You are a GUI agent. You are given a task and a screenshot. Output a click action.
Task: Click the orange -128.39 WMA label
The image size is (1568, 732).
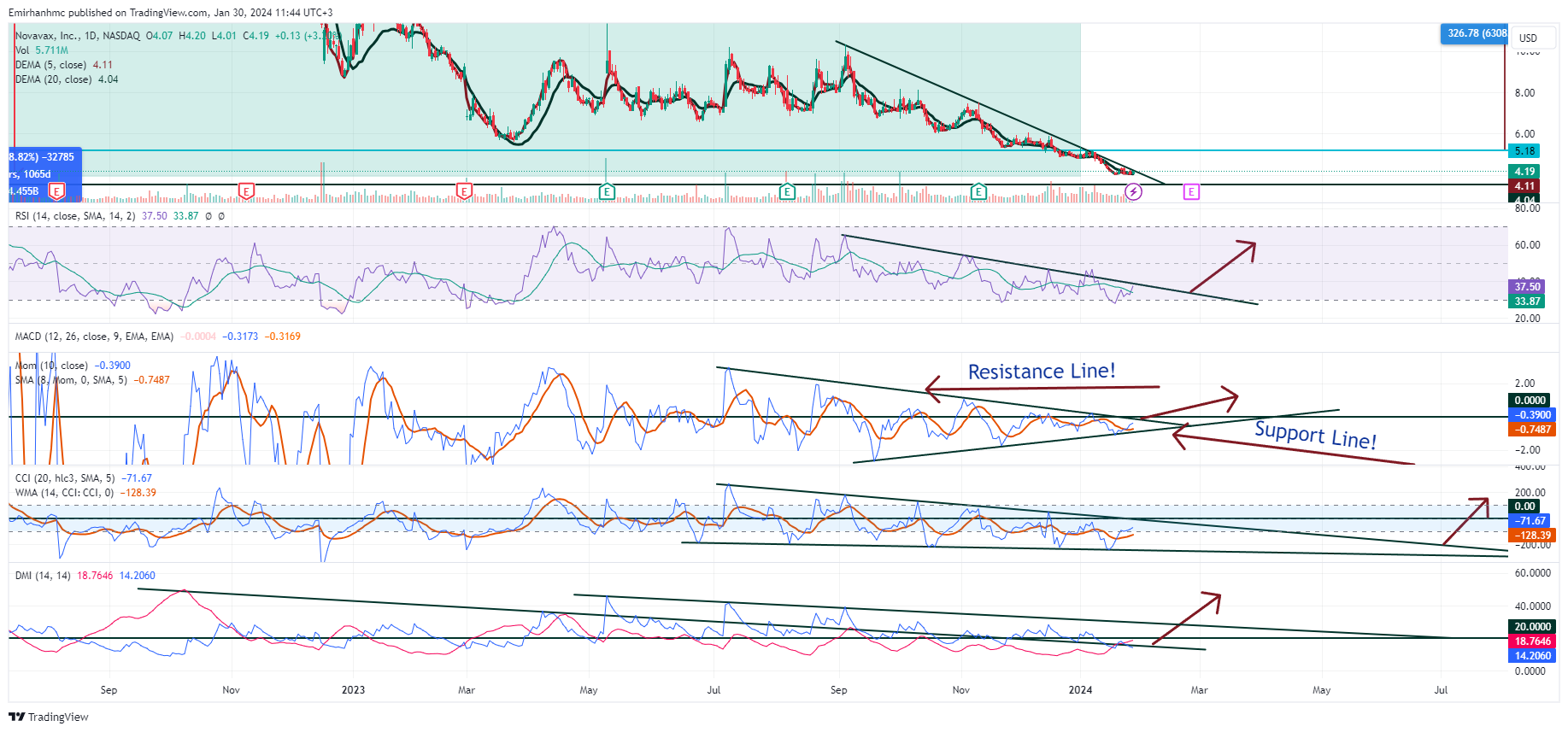coord(1533,536)
